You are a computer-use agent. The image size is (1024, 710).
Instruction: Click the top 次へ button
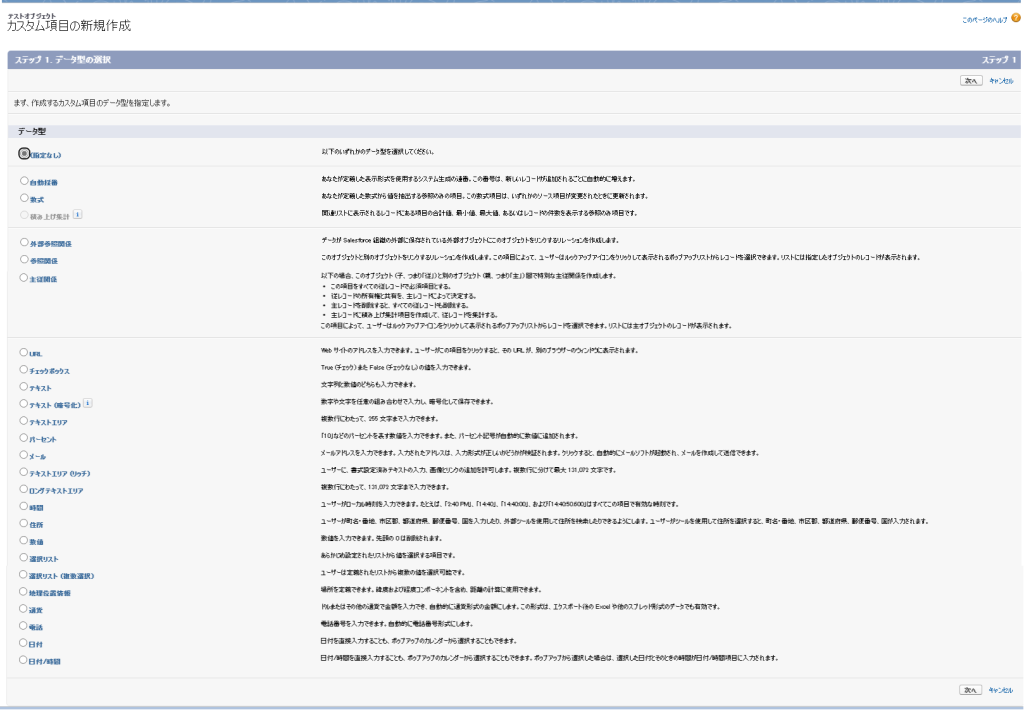click(x=970, y=80)
